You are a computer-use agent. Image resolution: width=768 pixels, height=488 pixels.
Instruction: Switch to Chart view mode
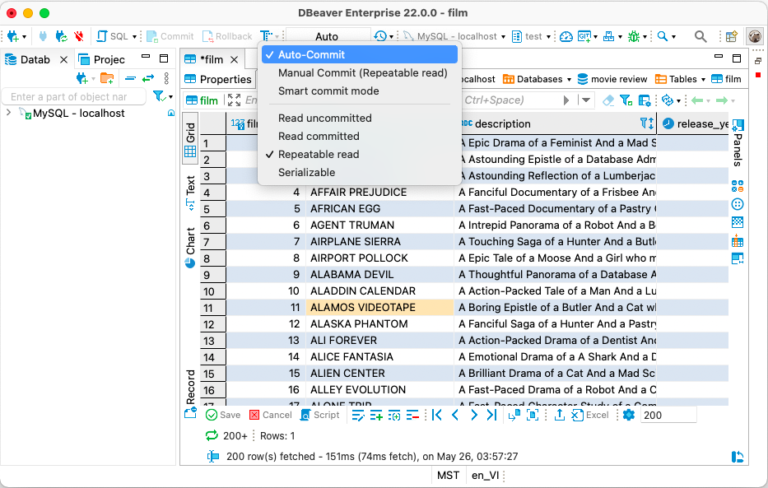point(190,247)
